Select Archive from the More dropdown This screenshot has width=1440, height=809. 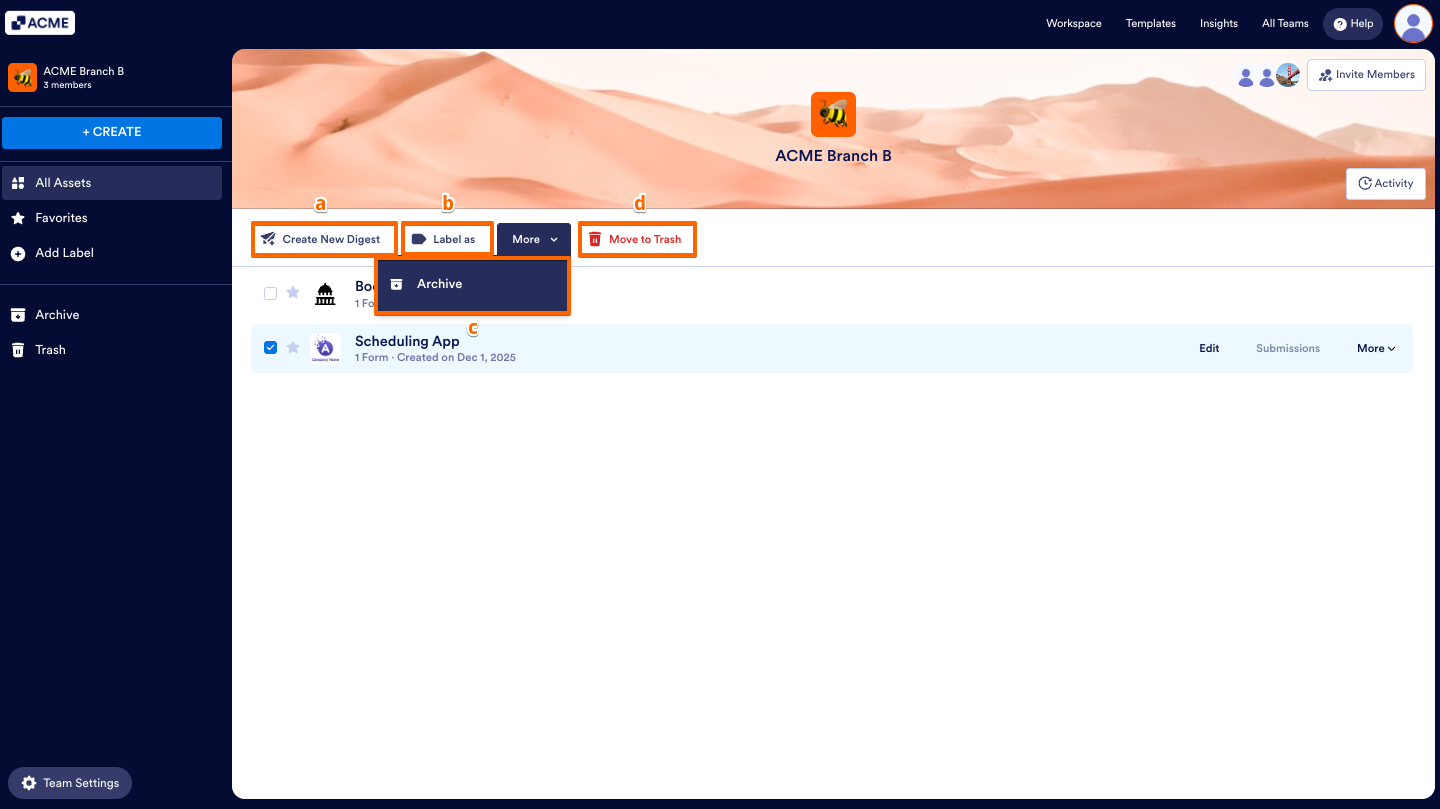(472, 285)
